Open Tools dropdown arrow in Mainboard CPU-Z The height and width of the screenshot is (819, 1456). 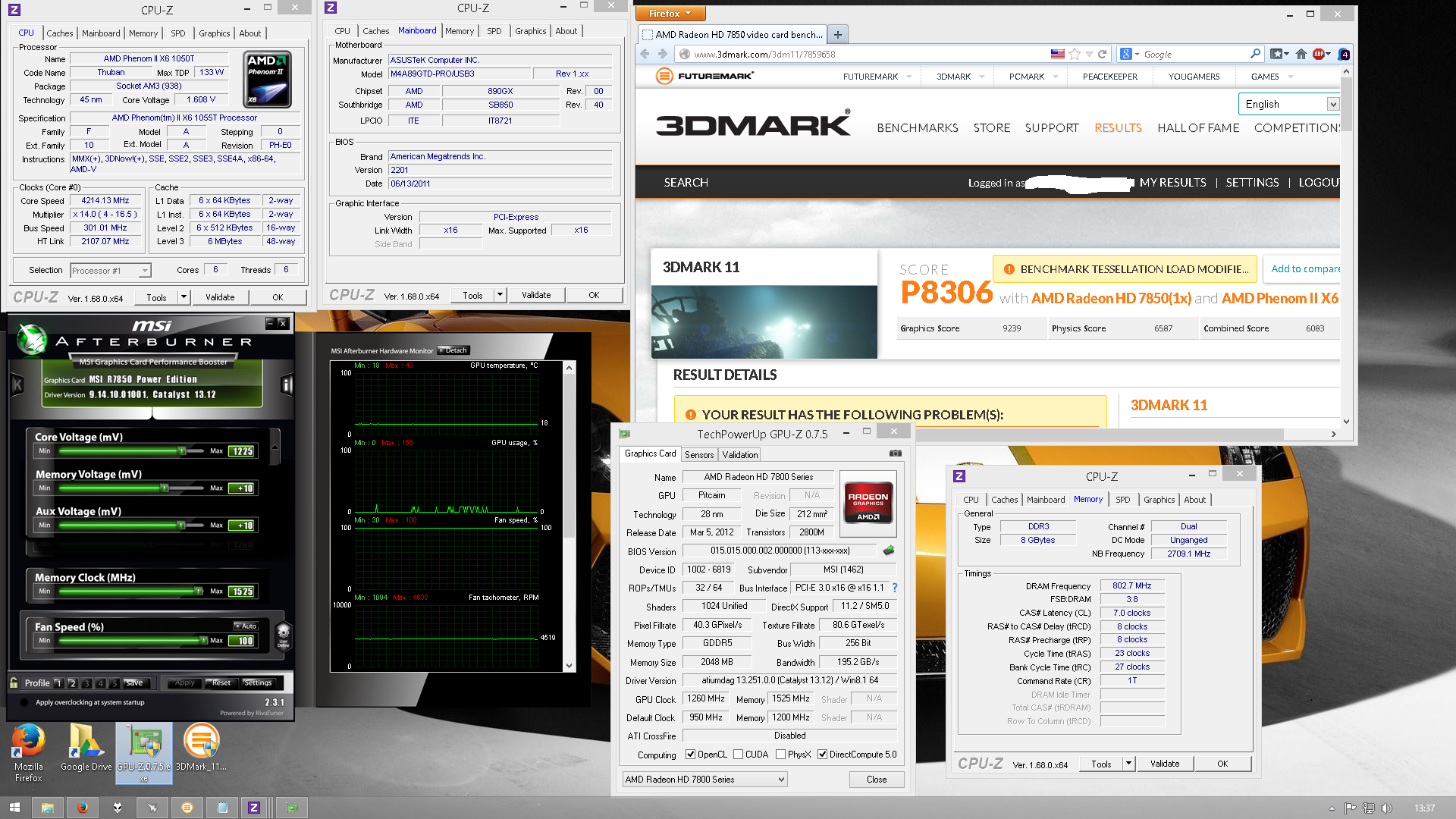[500, 295]
